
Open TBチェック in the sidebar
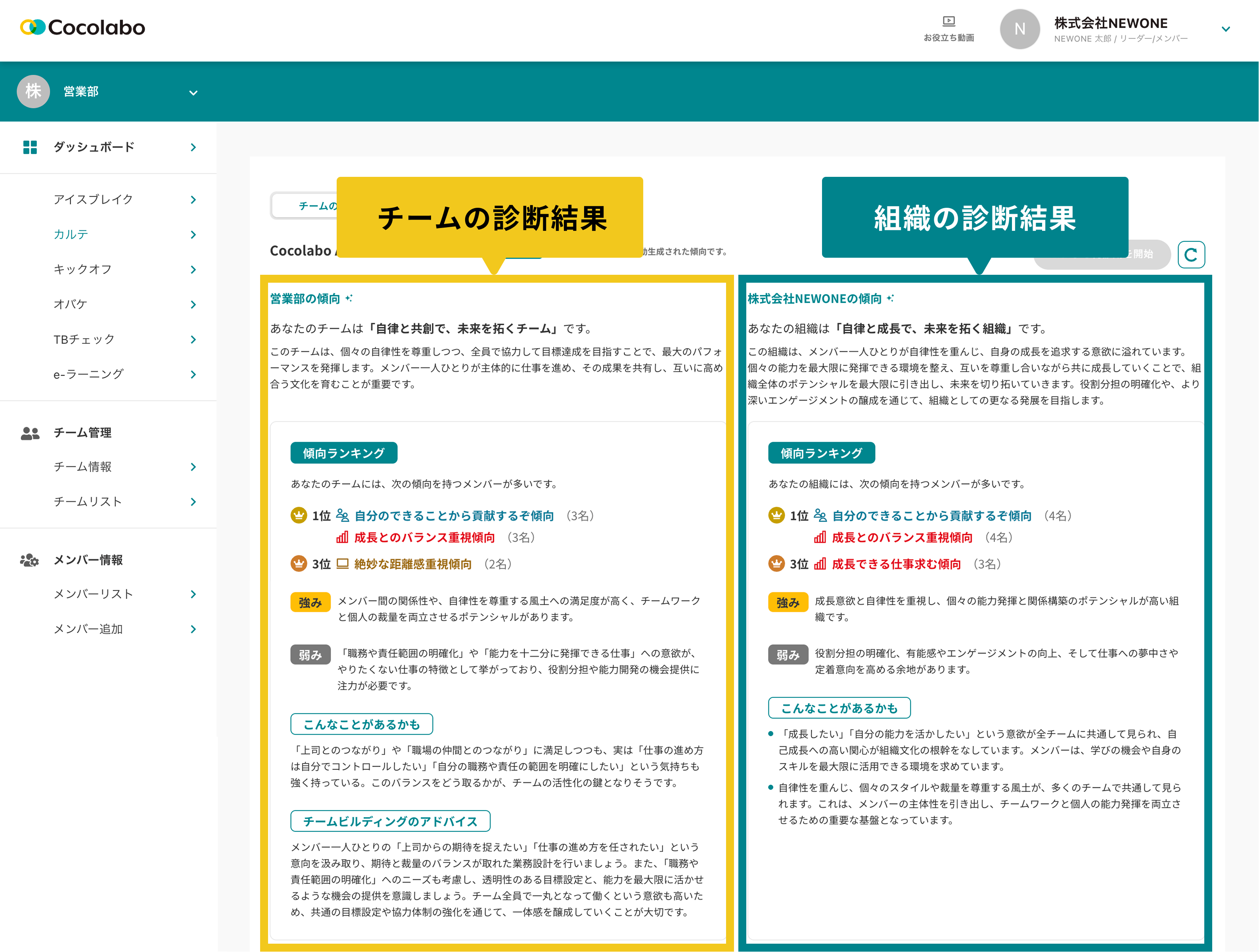click(x=84, y=339)
